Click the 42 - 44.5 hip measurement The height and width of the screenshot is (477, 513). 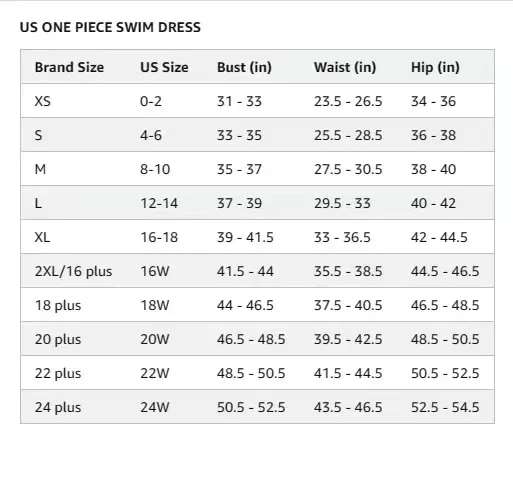tap(439, 237)
